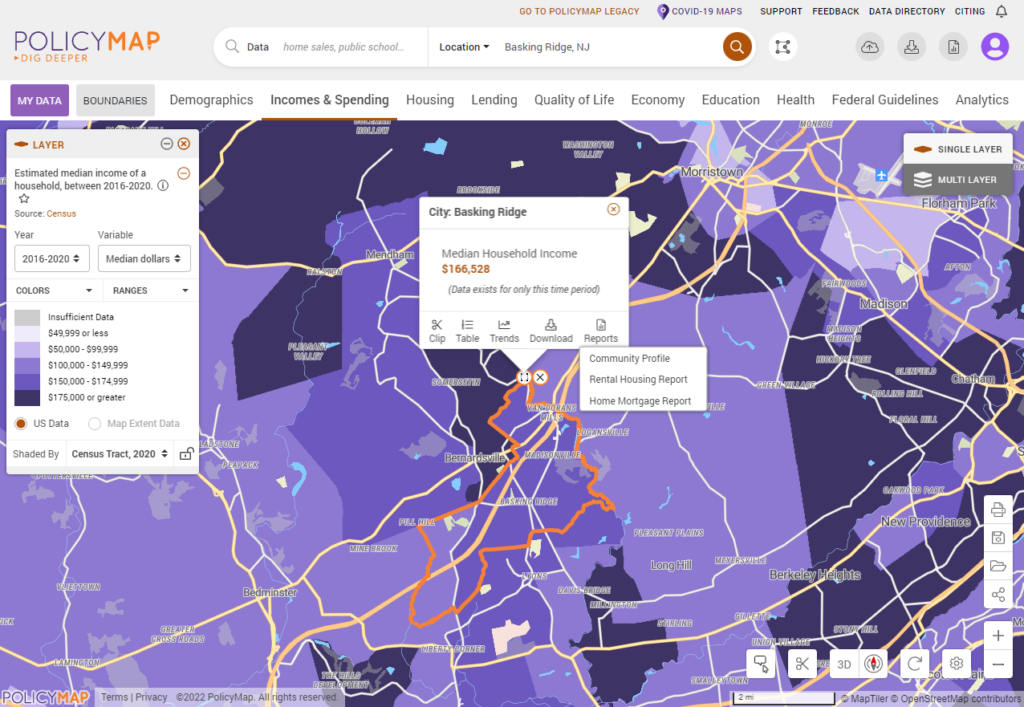
Task: Switch to Multi Layer mode
Action: pos(958,180)
